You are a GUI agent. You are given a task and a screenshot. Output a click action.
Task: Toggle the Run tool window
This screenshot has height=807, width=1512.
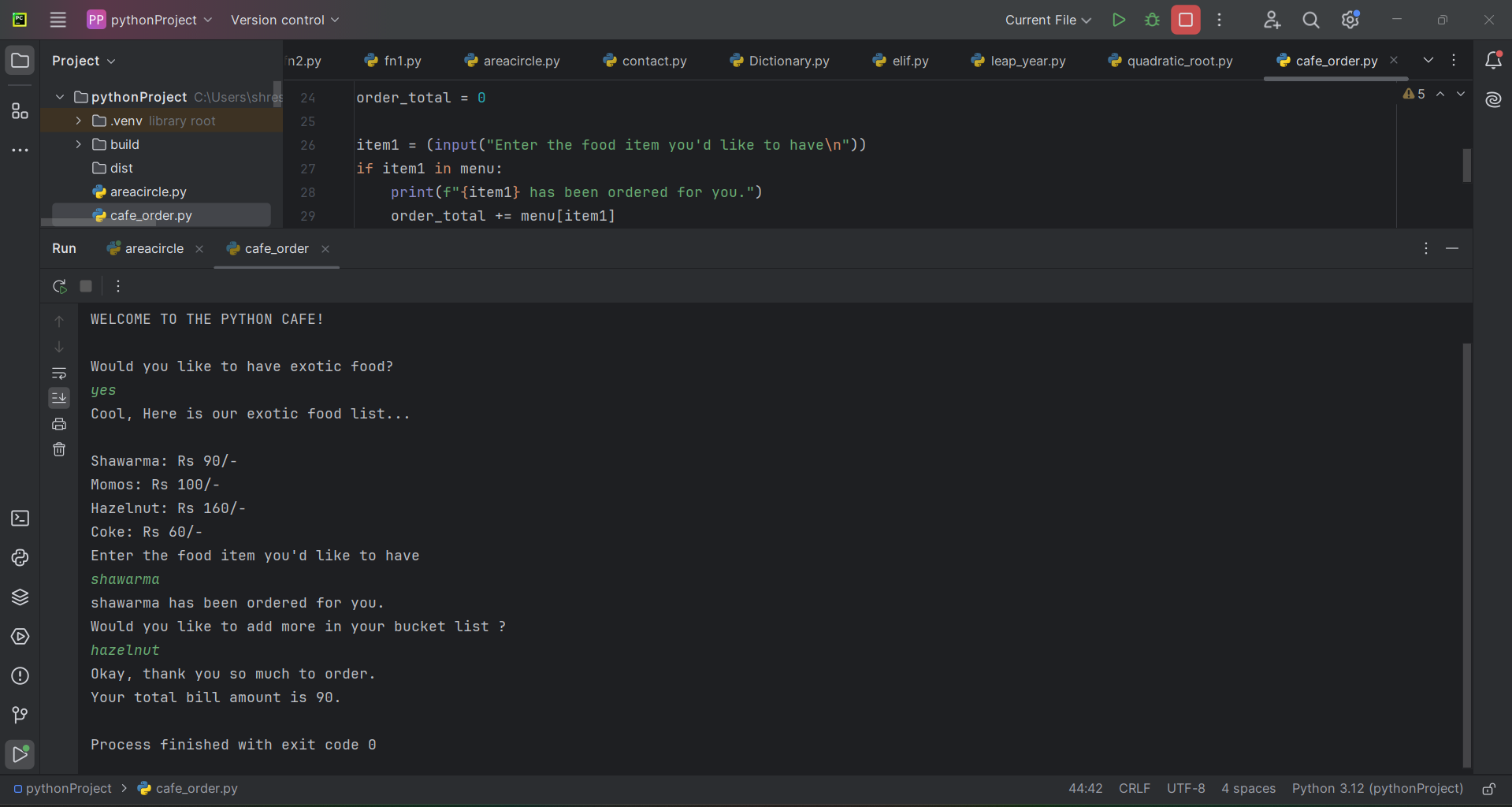pos(20,754)
